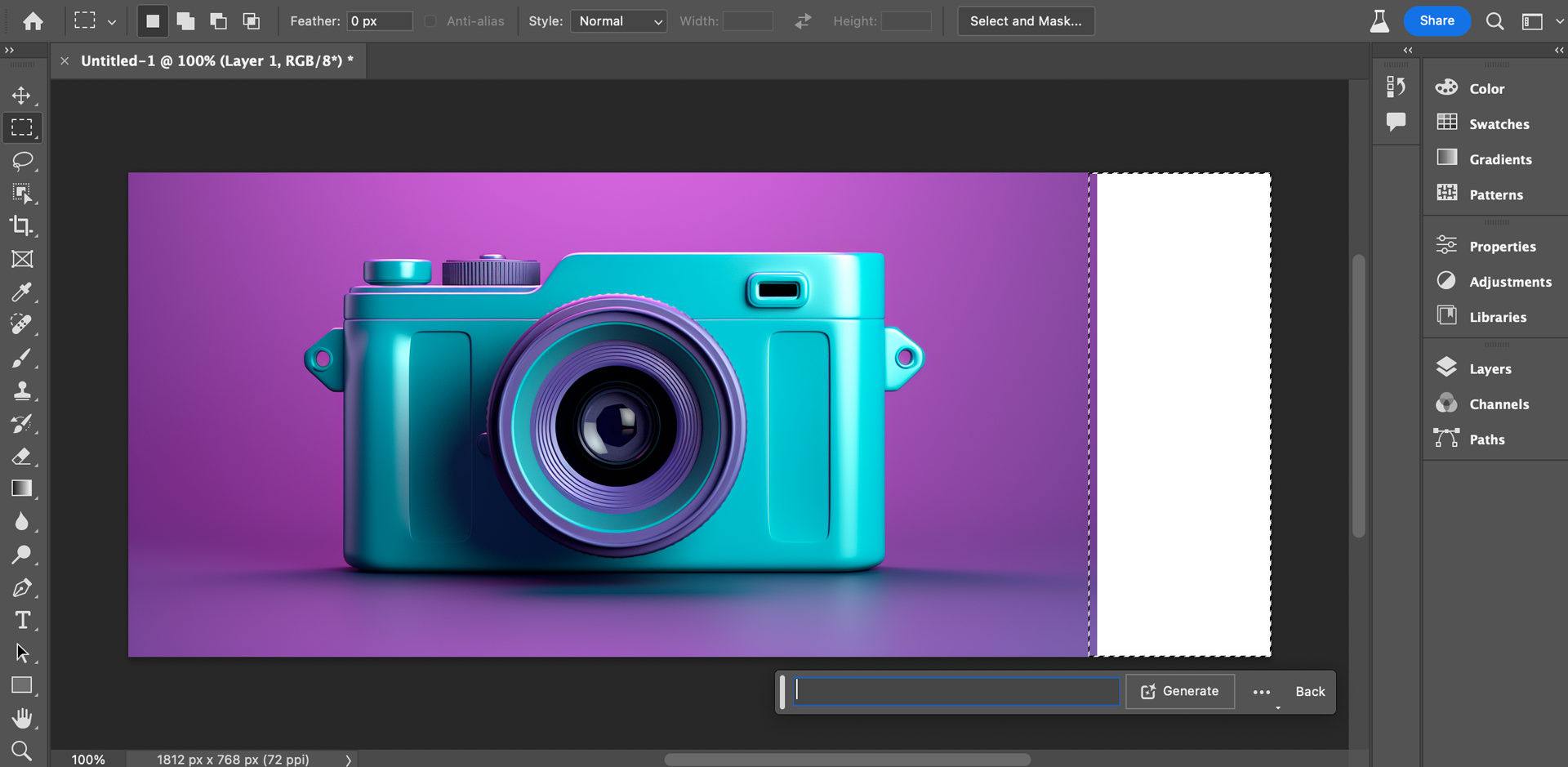Screen dimensions: 1568x767
Task: Click the Share button
Action: coord(1437,21)
